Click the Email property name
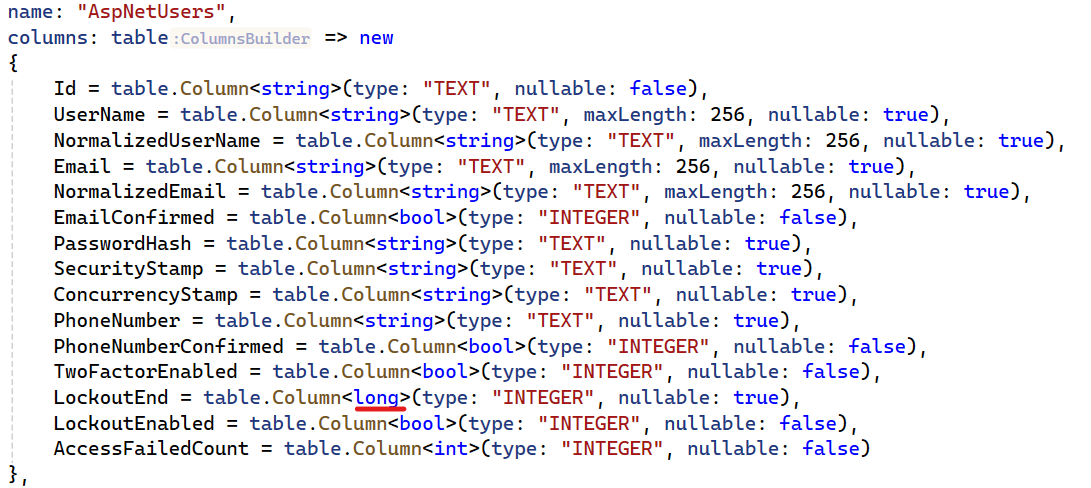 [x=82, y=166]
